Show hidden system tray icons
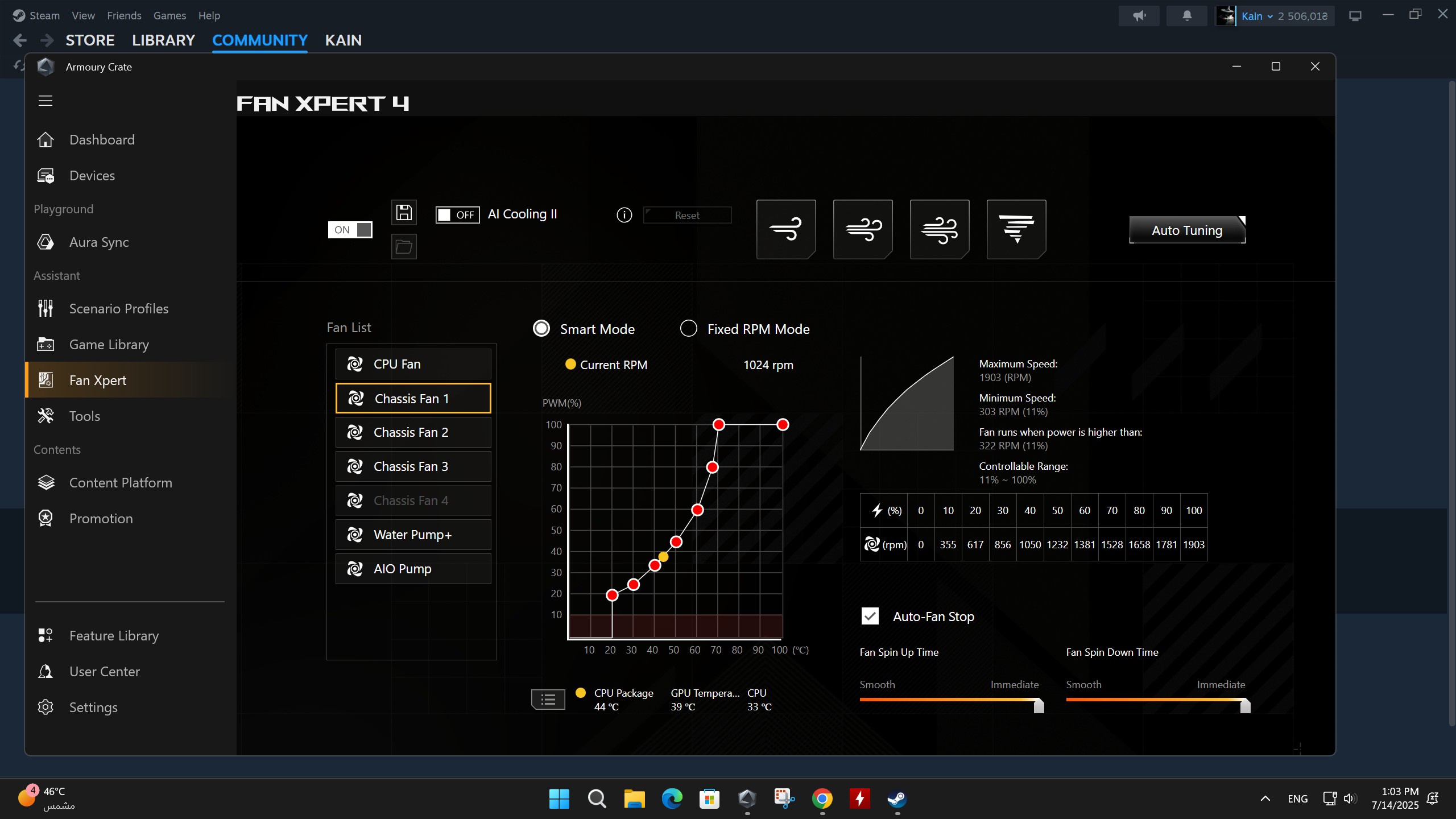 click(1265, 799)
